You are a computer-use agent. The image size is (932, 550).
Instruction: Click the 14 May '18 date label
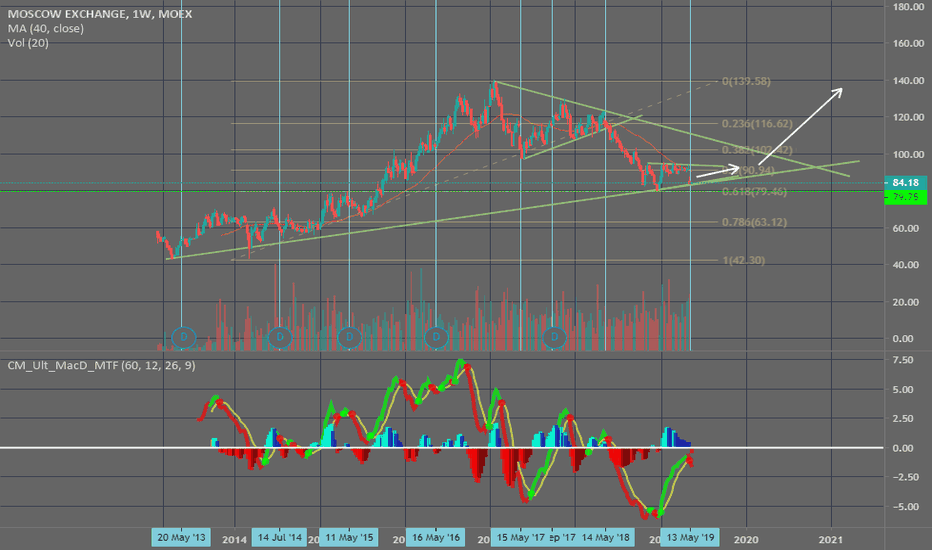pyautogui.click(x=605, y=538)
